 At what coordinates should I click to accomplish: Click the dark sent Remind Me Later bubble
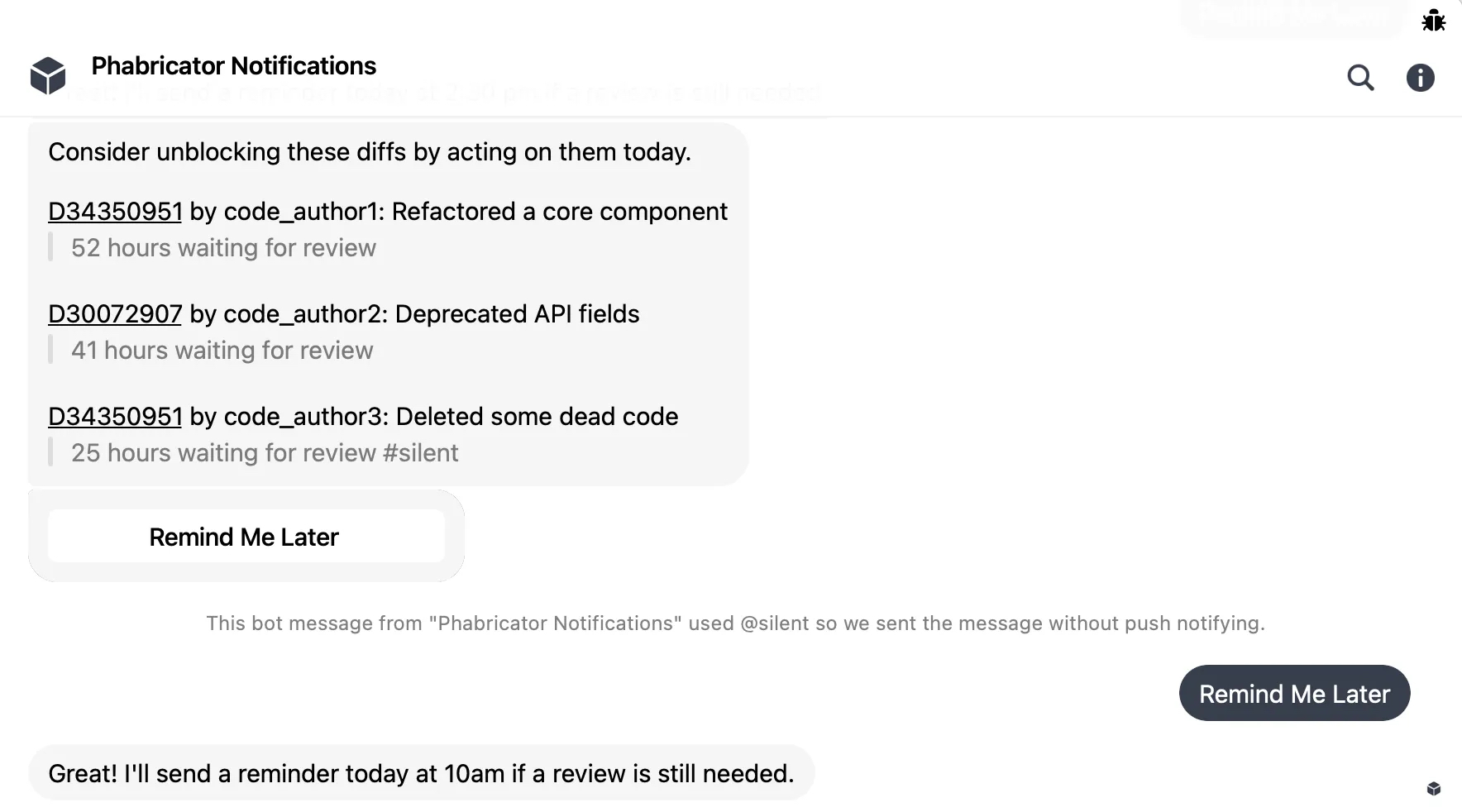1294,693
